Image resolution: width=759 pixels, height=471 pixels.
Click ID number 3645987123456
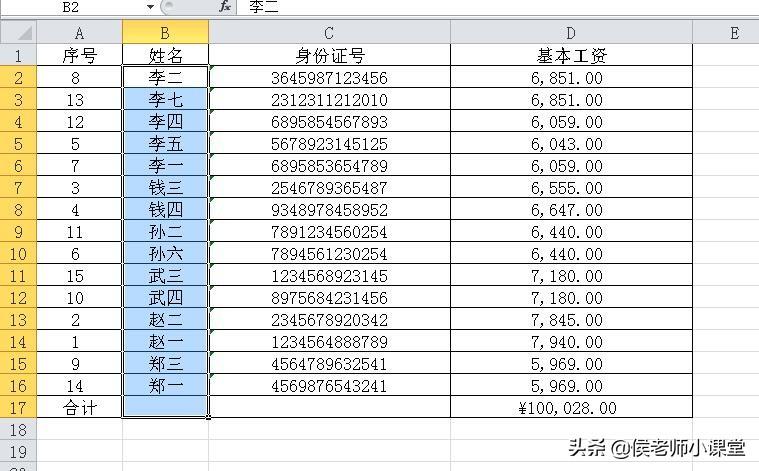[x=329, y=77]
